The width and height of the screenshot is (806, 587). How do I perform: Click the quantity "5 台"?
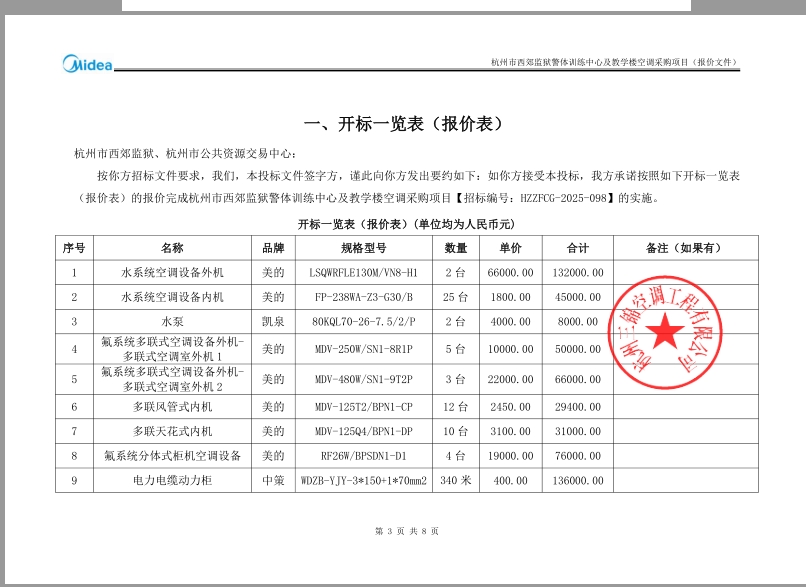coord(455,349)
